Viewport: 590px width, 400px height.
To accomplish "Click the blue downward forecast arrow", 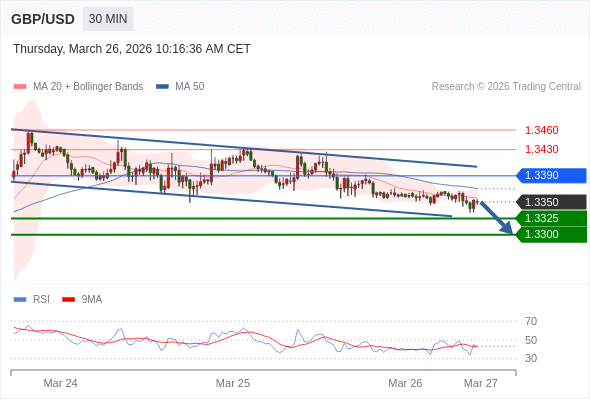I will (497, 218).
